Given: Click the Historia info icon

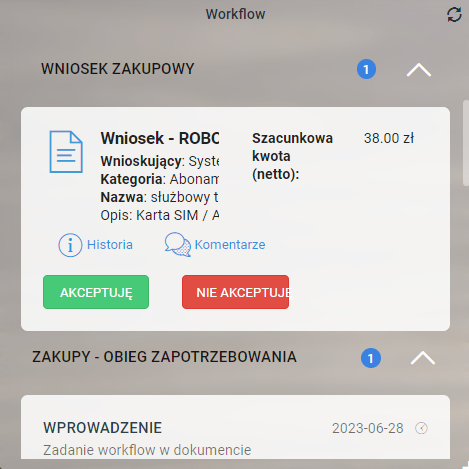Looking at the screenshot, I should pyautogui.click(x=70, y=245).
